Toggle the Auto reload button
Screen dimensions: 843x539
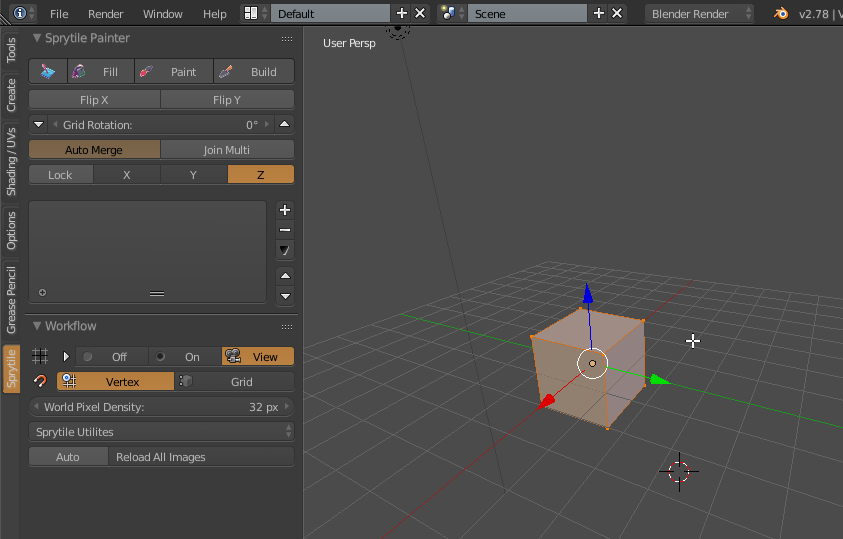(68, 457)
